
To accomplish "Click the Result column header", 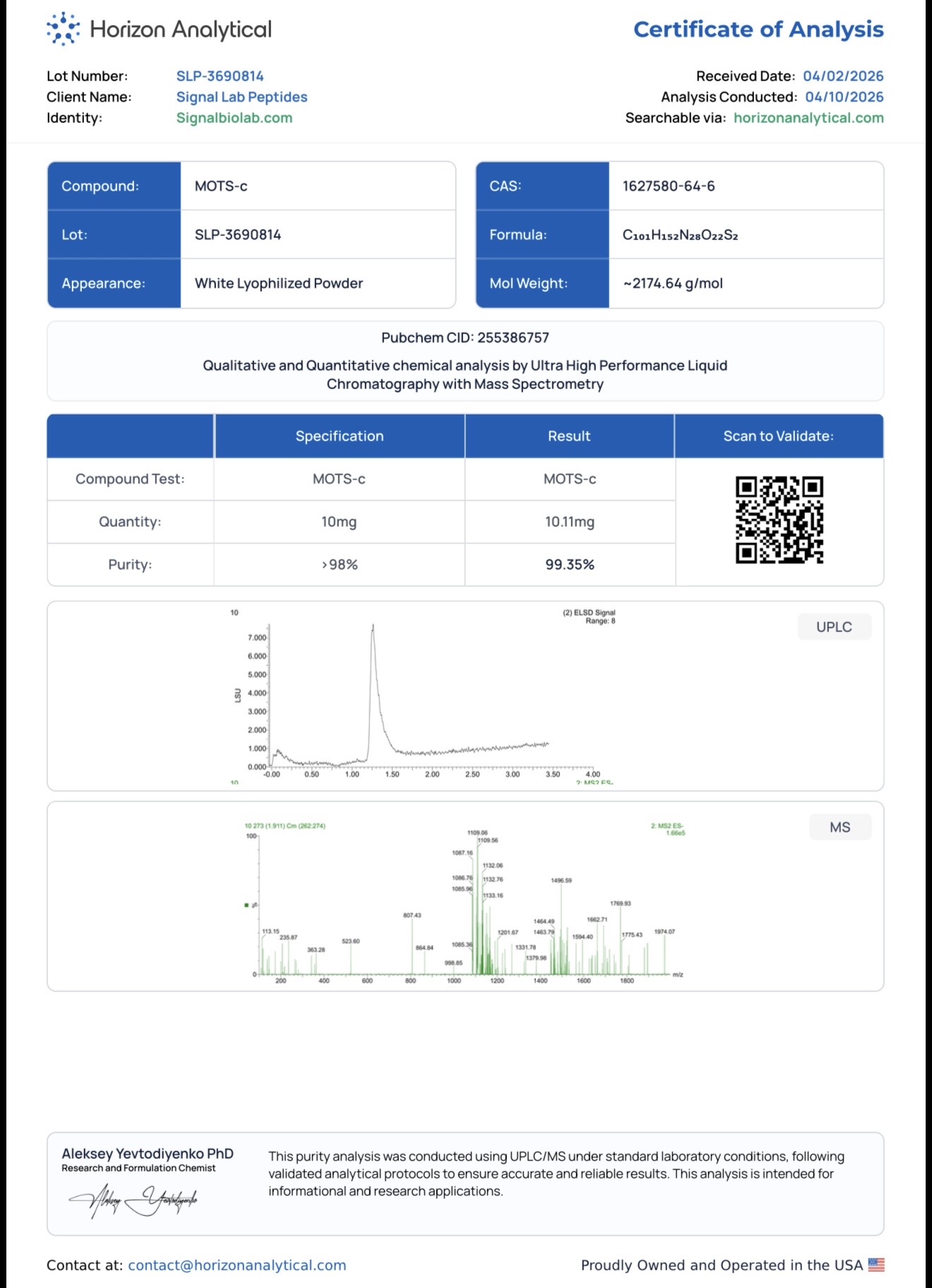I will 569,436.
